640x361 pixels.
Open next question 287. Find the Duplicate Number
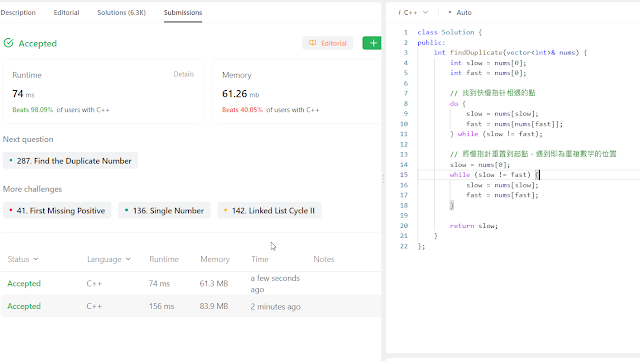pos(70,161)
